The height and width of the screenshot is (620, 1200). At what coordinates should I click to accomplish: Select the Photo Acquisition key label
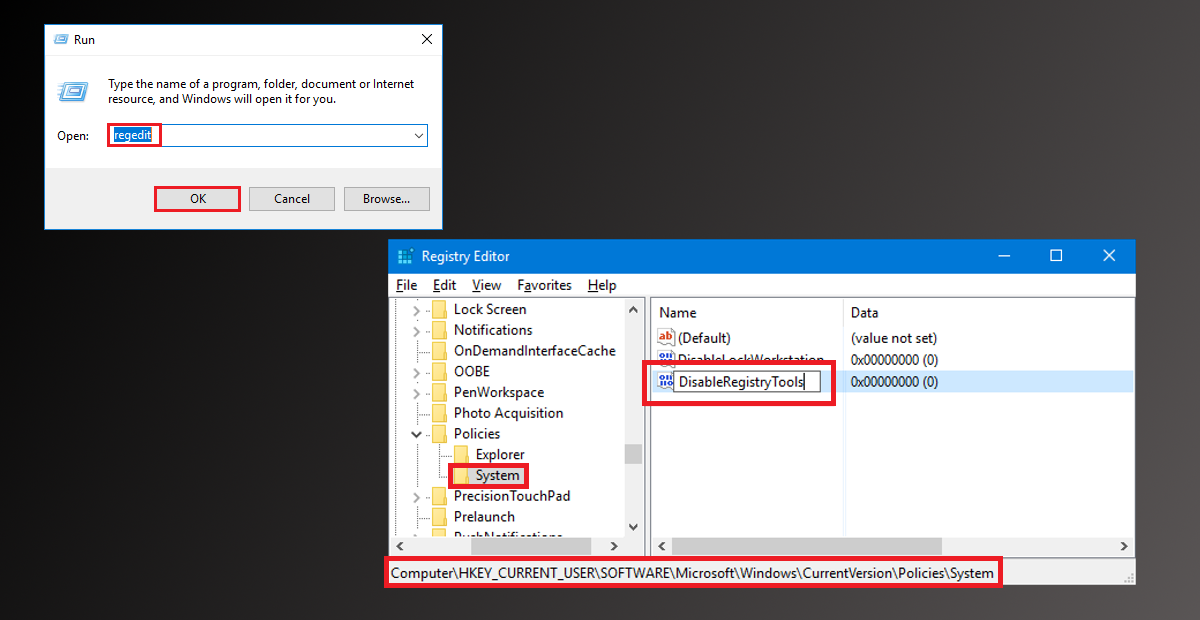click(508, 413)
